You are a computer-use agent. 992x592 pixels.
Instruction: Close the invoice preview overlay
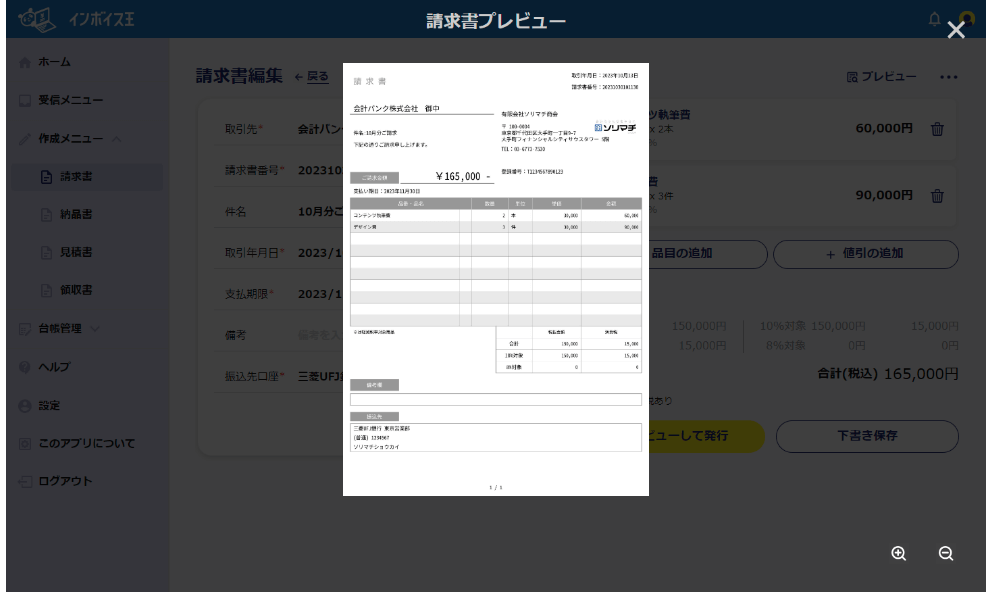pyautogui.click(x=955, y=30)
